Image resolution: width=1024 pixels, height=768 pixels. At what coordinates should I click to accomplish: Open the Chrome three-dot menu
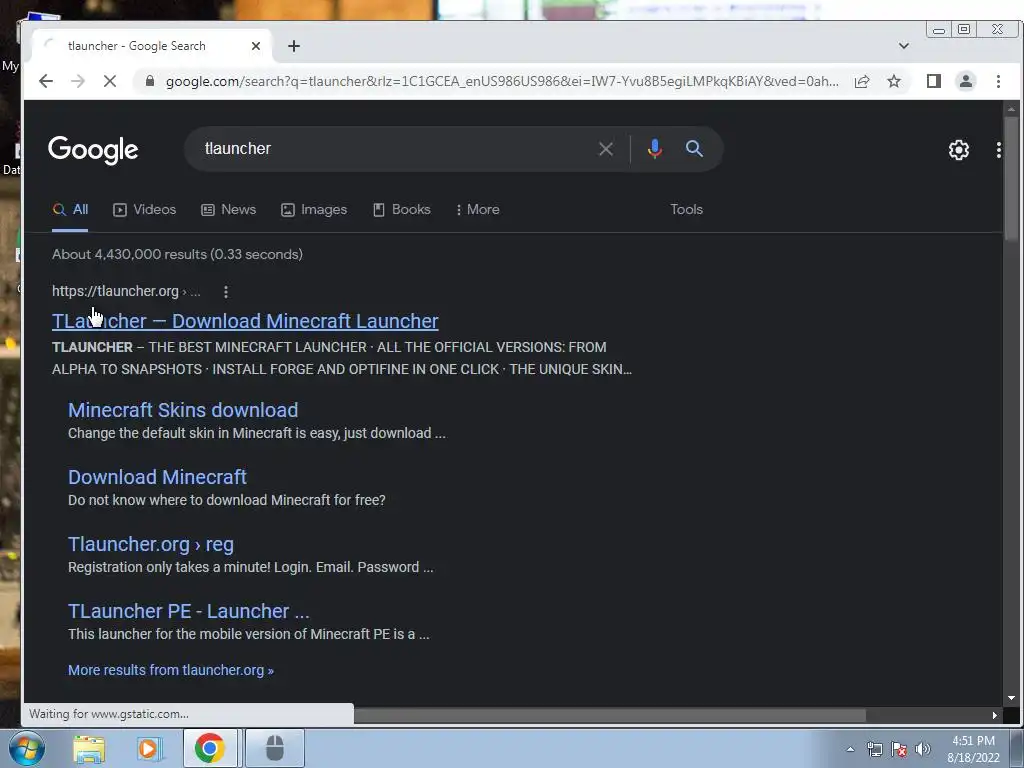(x=998, y=81)
